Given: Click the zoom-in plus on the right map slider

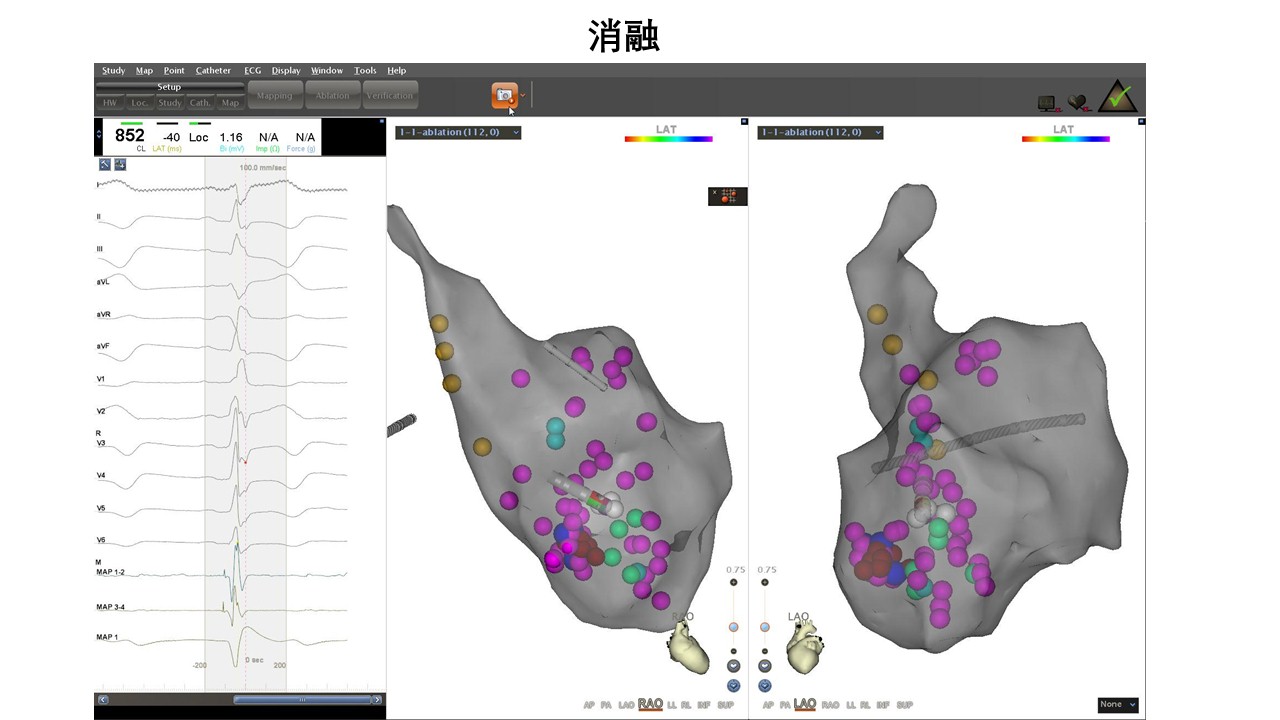Looking at the screenshot, I should point(765,582).
